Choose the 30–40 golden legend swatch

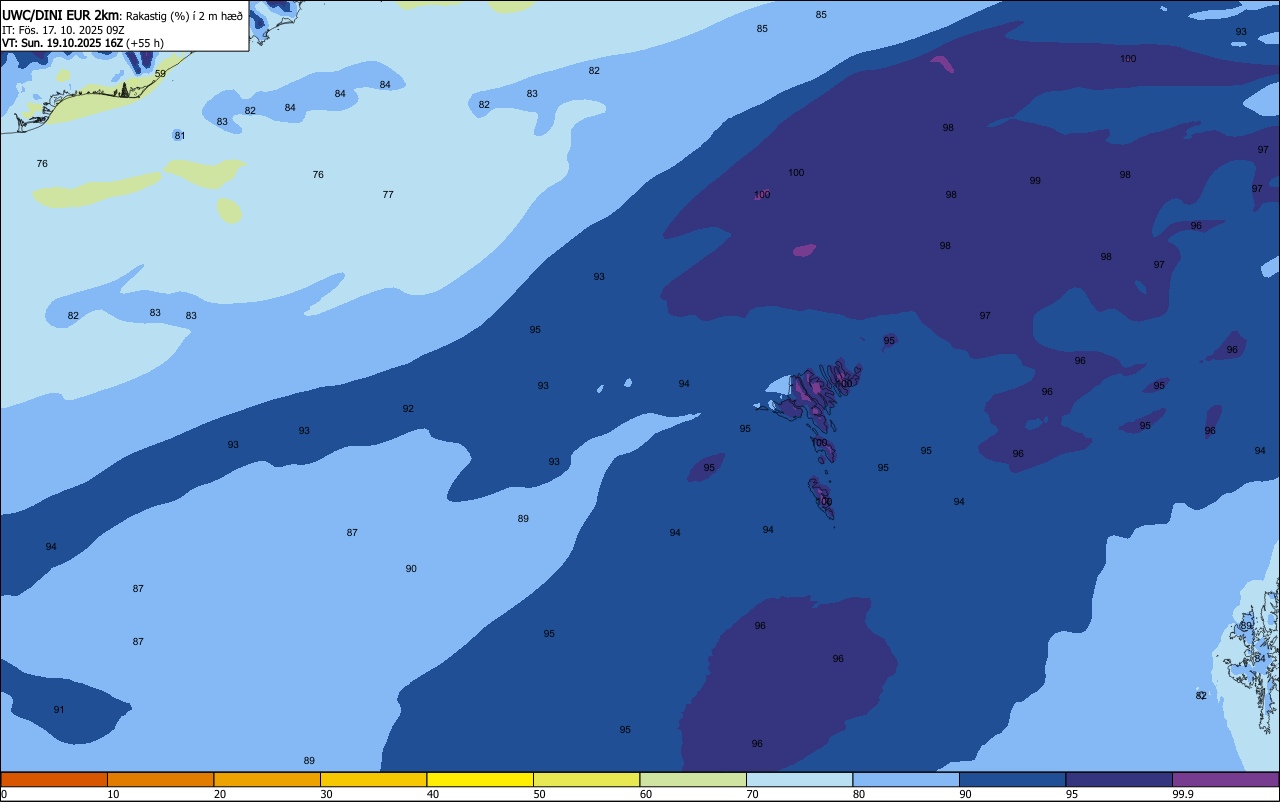click(x=373, y=779)
